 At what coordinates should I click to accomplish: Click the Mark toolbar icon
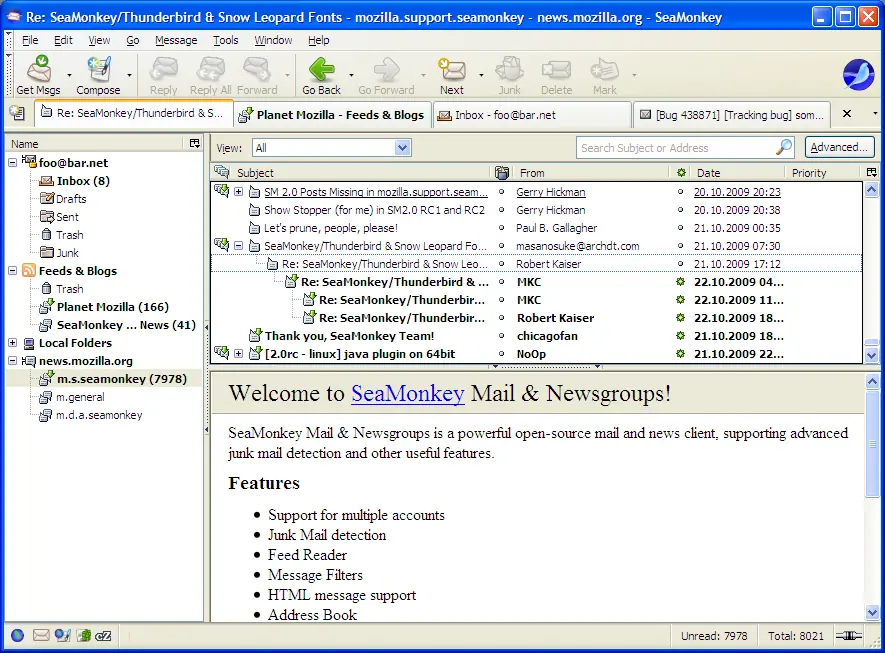pyautogui.click(x=605, y=69)
